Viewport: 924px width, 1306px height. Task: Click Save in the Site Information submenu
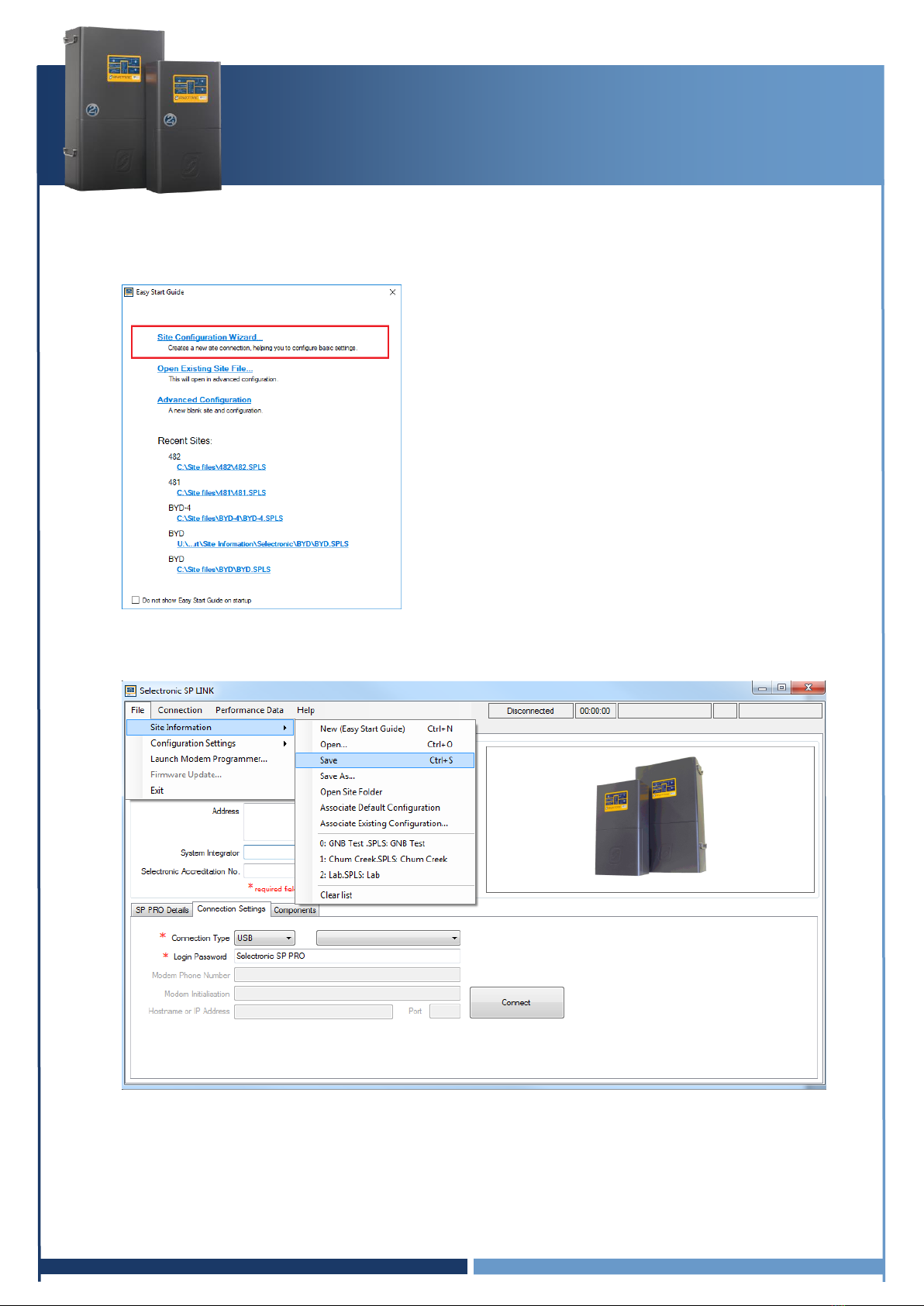[385, 760]
